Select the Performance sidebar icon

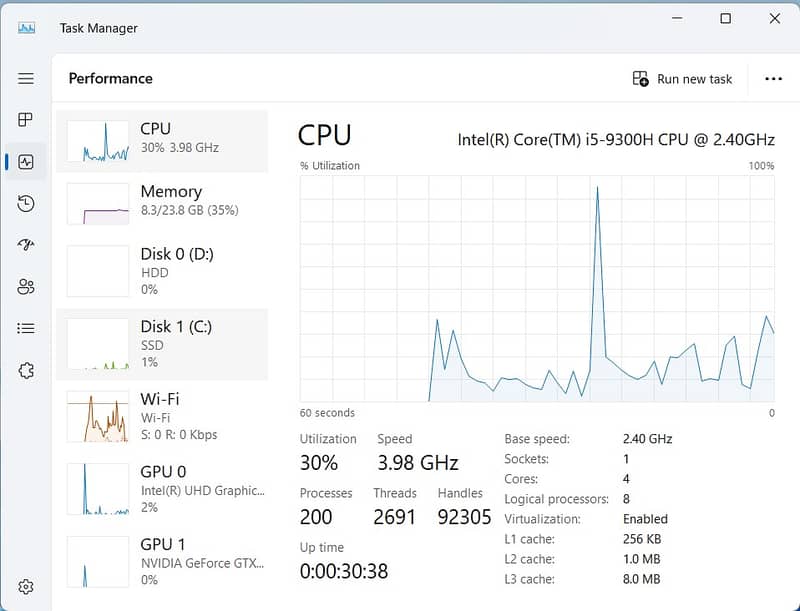[x=26, y=162]
